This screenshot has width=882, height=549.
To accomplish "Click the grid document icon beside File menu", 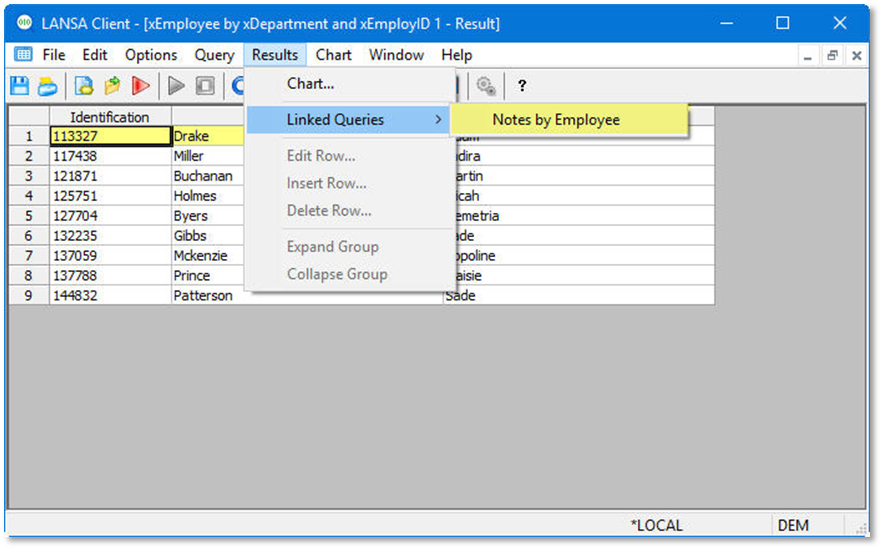I will 23,54.
